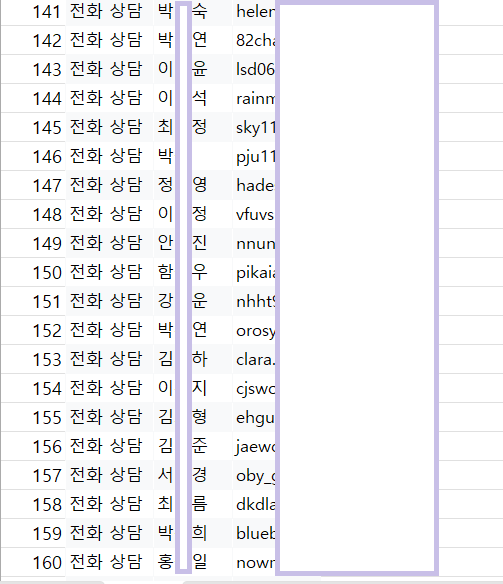
Task: Select row number 156
Action: (x=47, y=446)
